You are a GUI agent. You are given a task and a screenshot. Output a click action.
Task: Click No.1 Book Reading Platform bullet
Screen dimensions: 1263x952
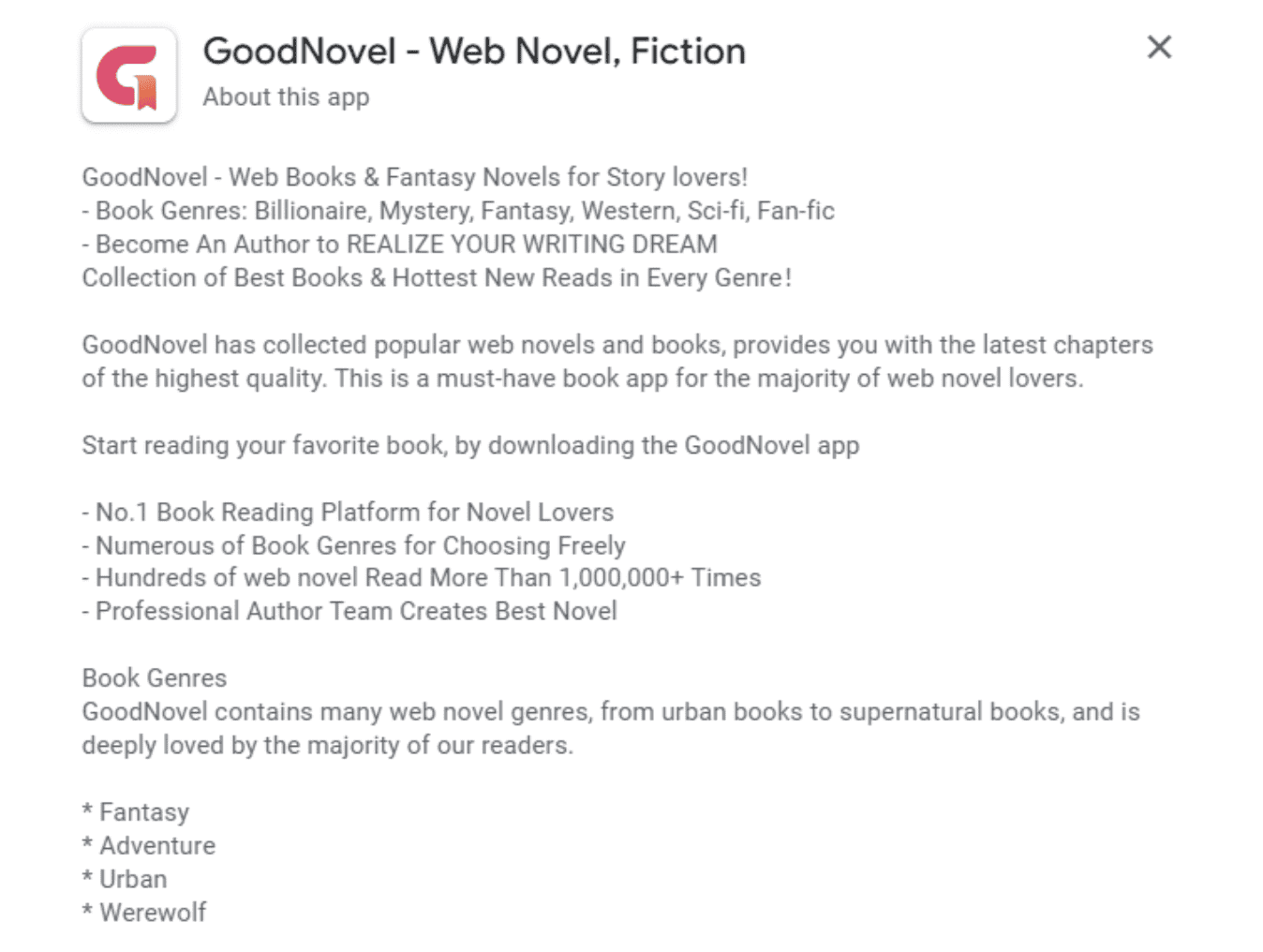point(349,513)
